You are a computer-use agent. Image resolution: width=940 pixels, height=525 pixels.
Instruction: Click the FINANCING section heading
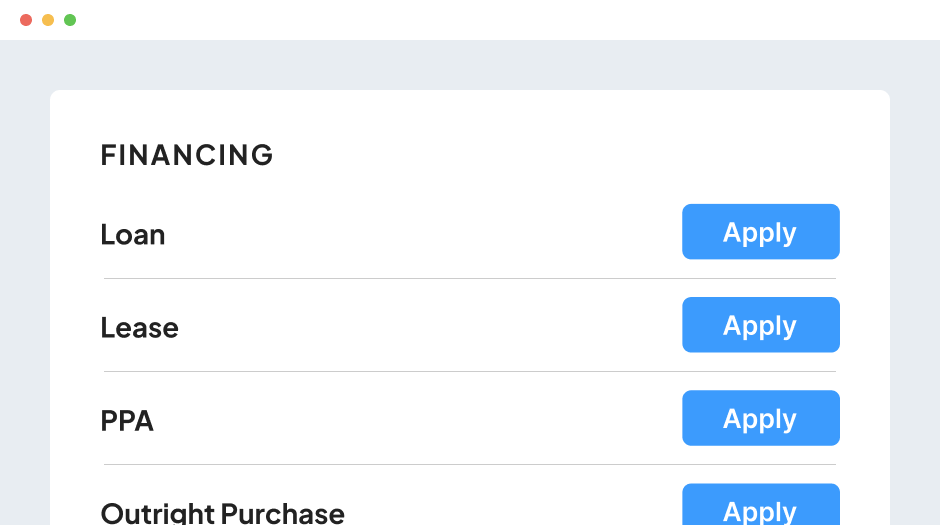187,155
